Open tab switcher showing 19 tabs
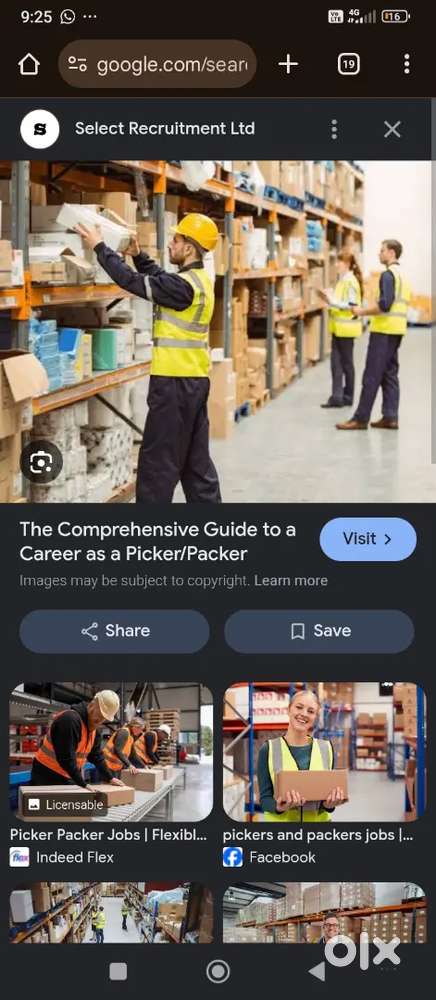This screenshot has width=436, height=1000. (348, 64)
